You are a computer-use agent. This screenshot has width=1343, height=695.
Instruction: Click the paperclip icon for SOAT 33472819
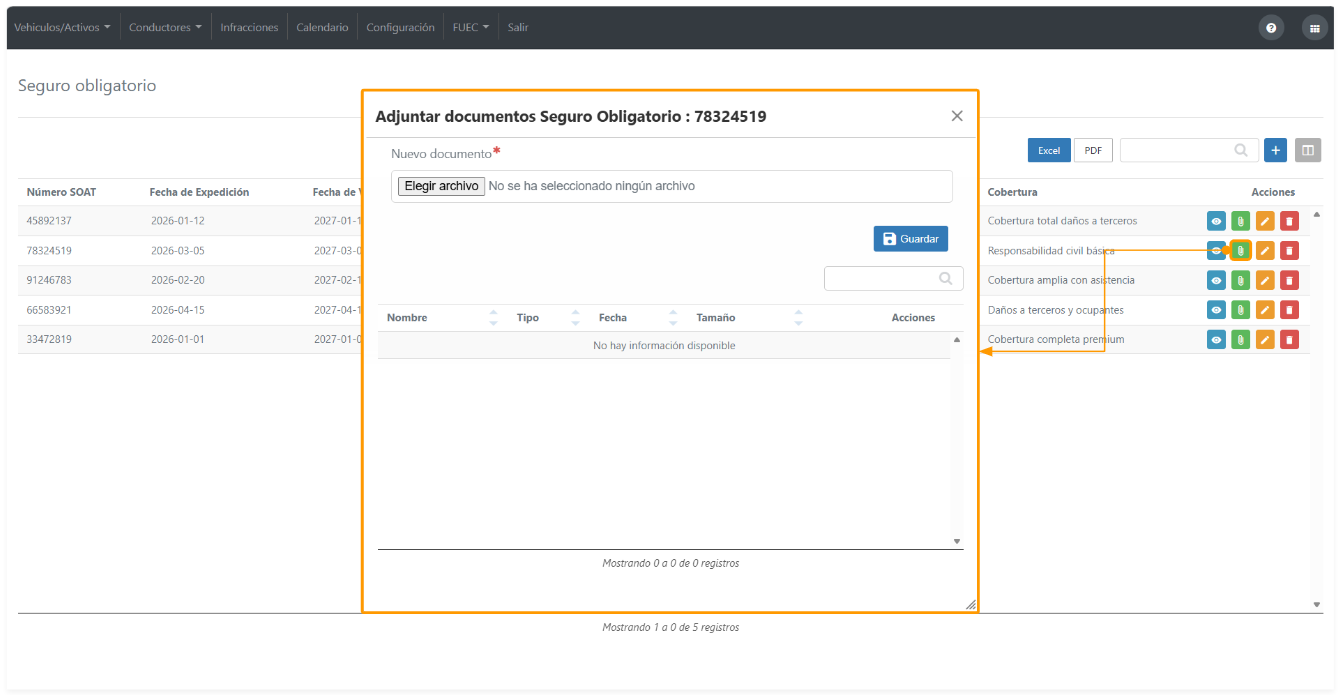(1241, 340)
